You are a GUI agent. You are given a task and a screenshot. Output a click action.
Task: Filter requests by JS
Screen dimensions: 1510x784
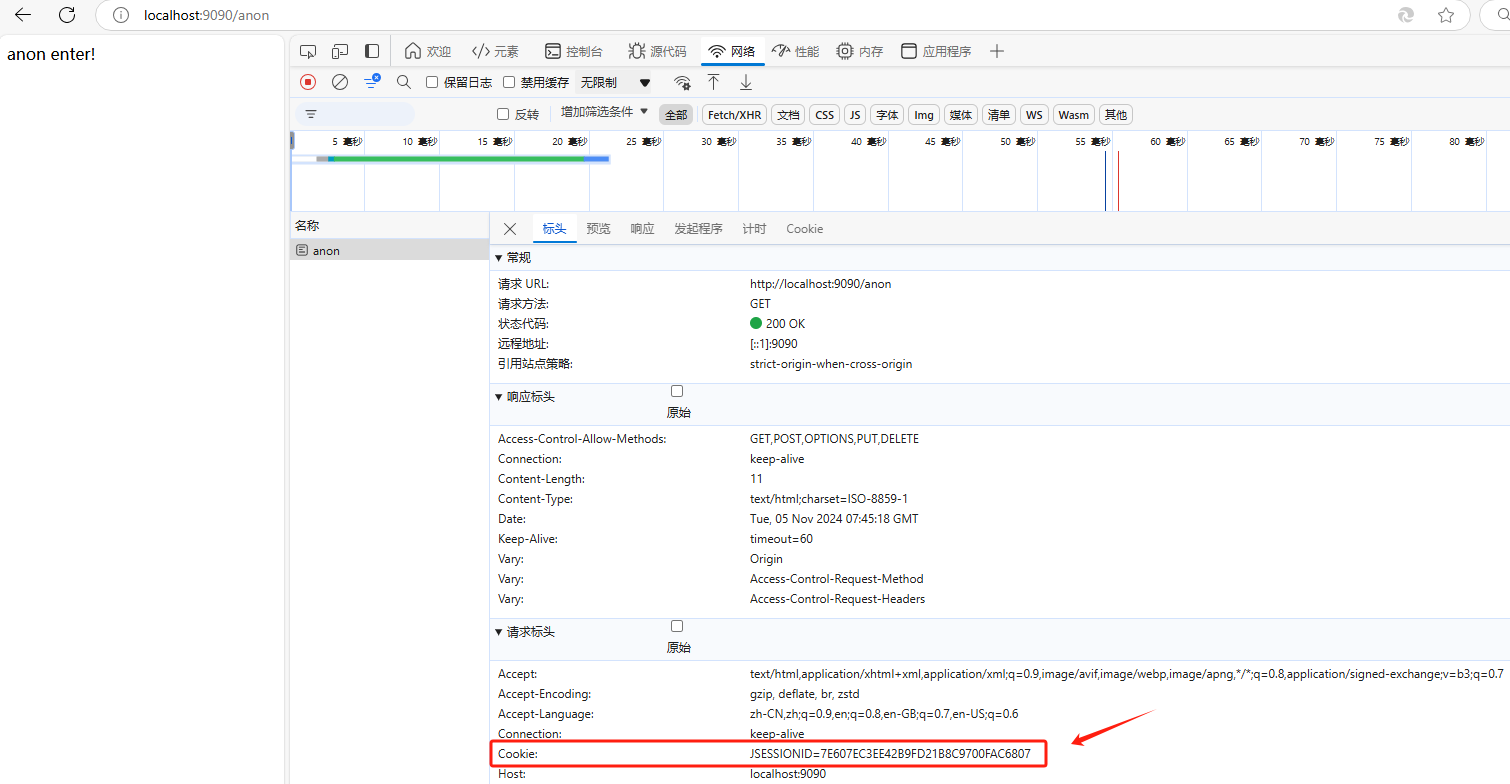click(x=855, y=115)
